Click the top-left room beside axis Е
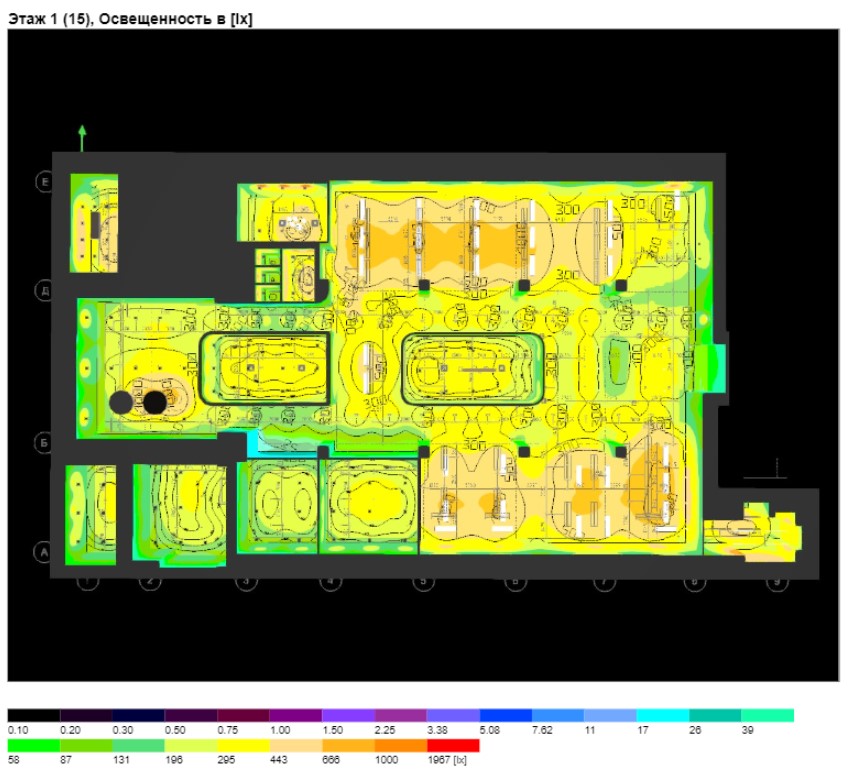The image size is (849, 777). [x=94, y=223]
